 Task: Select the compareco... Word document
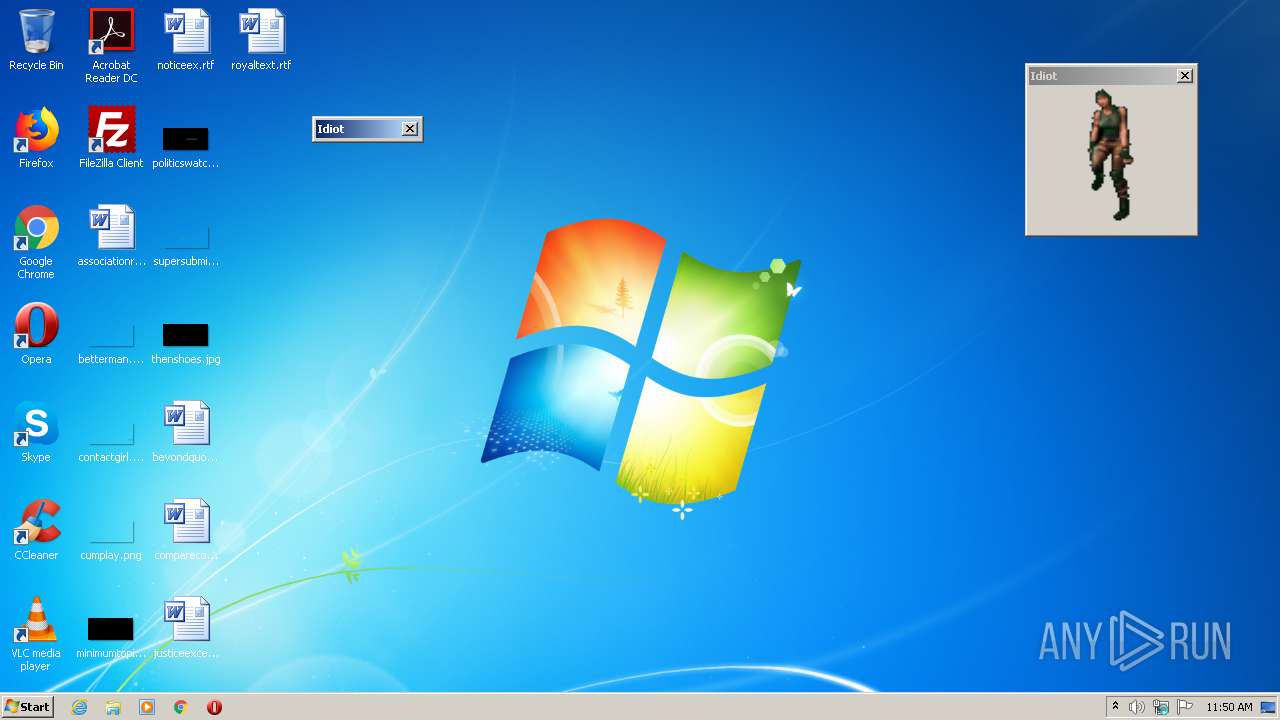pos(186,530)
